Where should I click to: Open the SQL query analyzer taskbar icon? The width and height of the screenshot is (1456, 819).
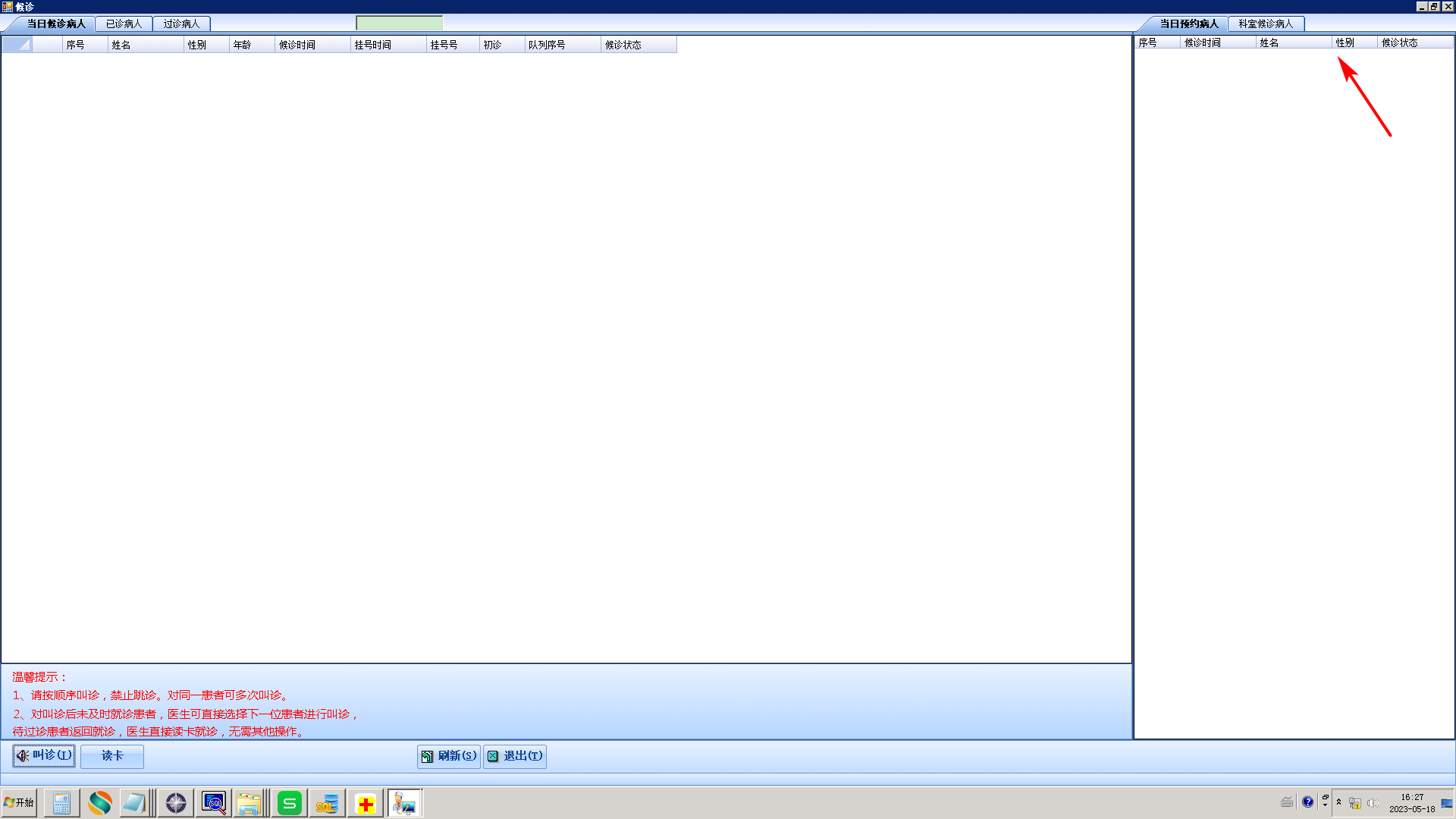coord(214,803)
